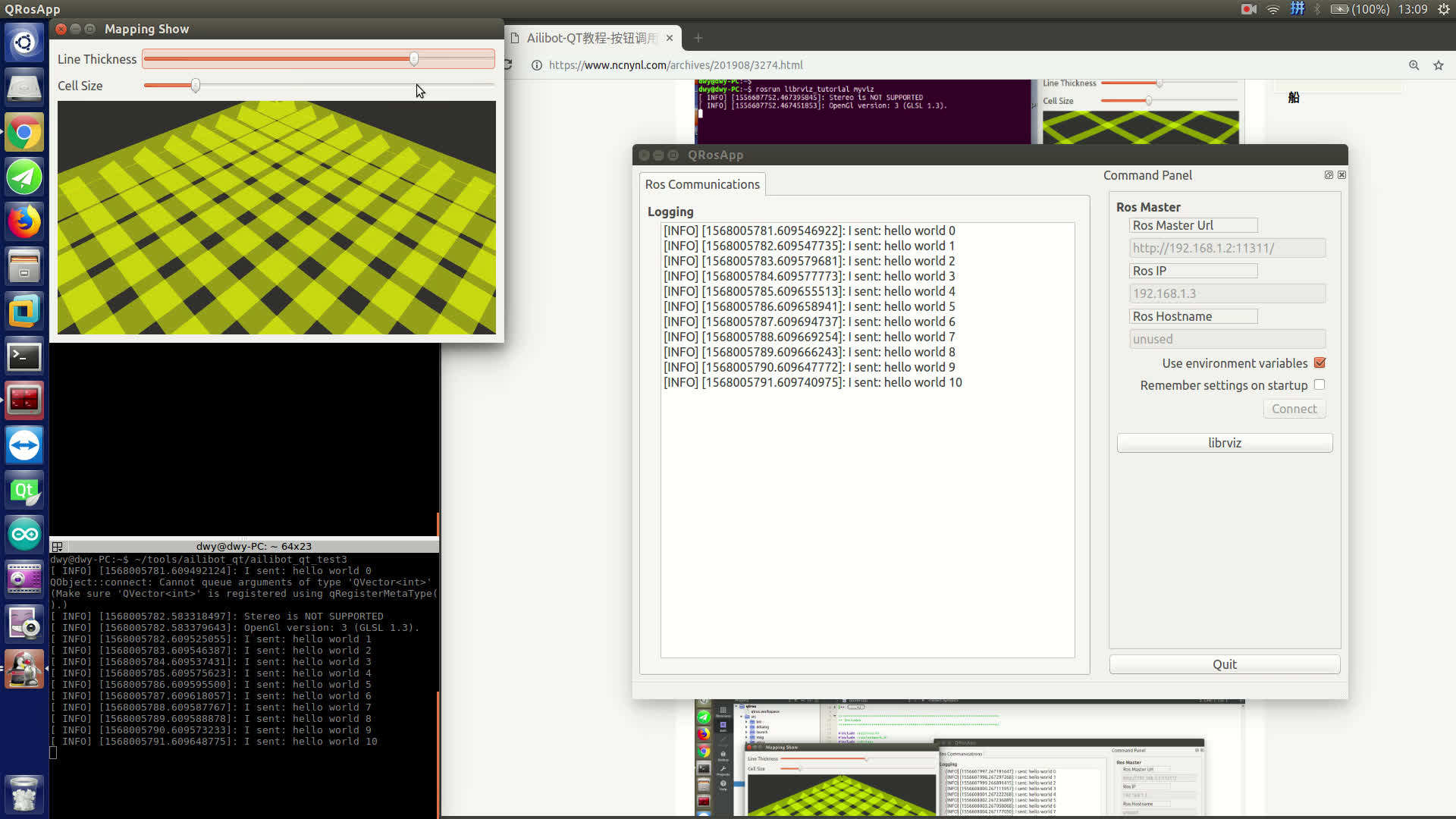1456x819 pixels.
Task: Click recording indicator in top bar
Action: [1248, 9]
